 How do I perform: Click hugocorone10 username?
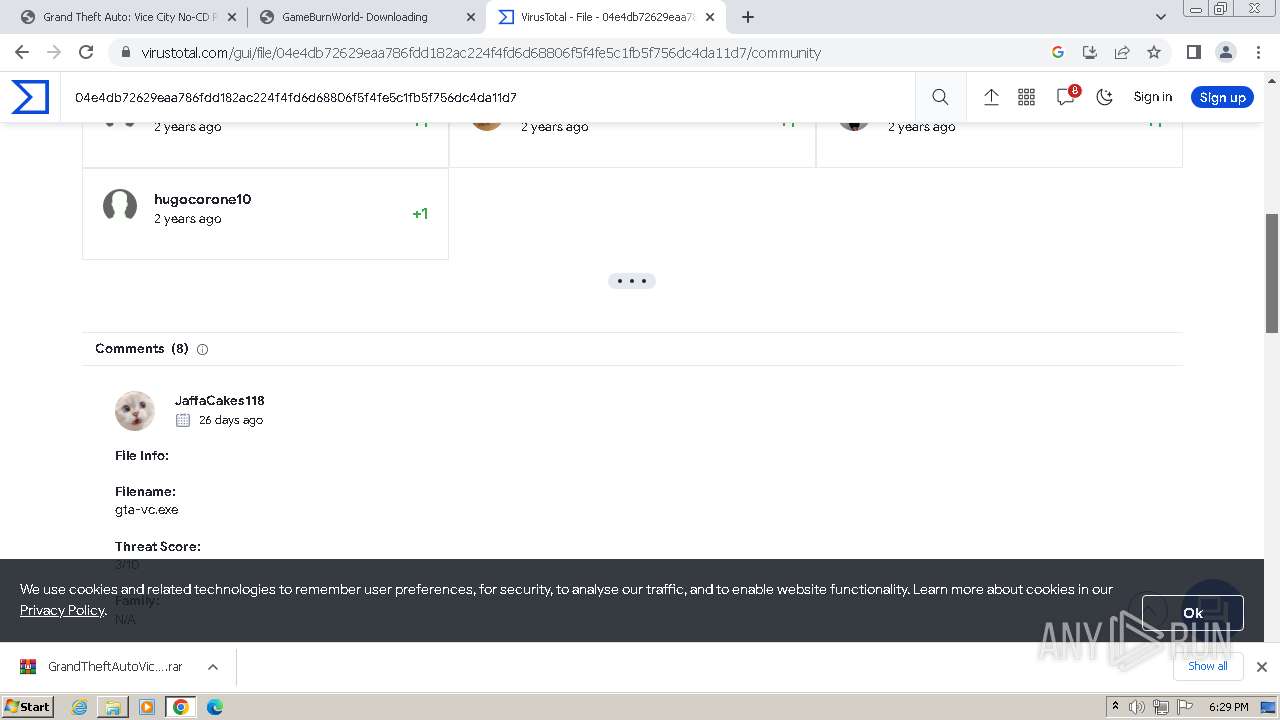click(x=203, y=199)
